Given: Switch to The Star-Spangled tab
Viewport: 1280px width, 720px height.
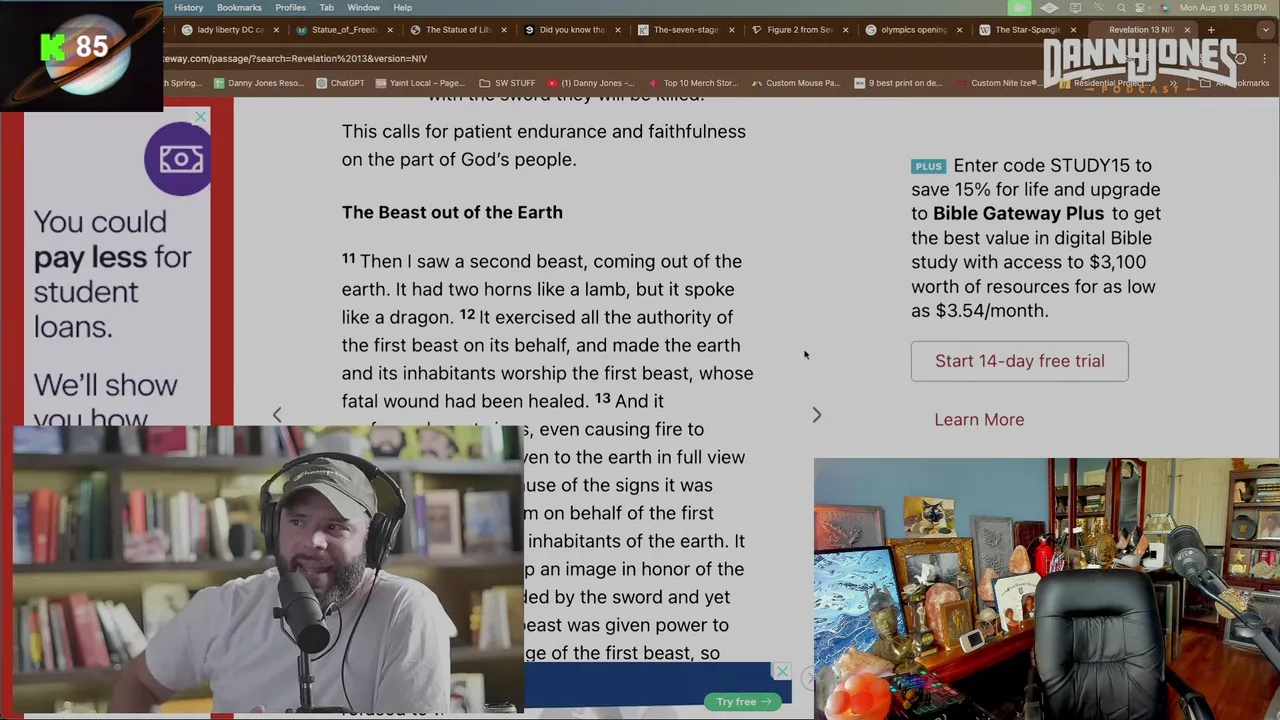Looking at the screenshot, I should (1027, 30).
